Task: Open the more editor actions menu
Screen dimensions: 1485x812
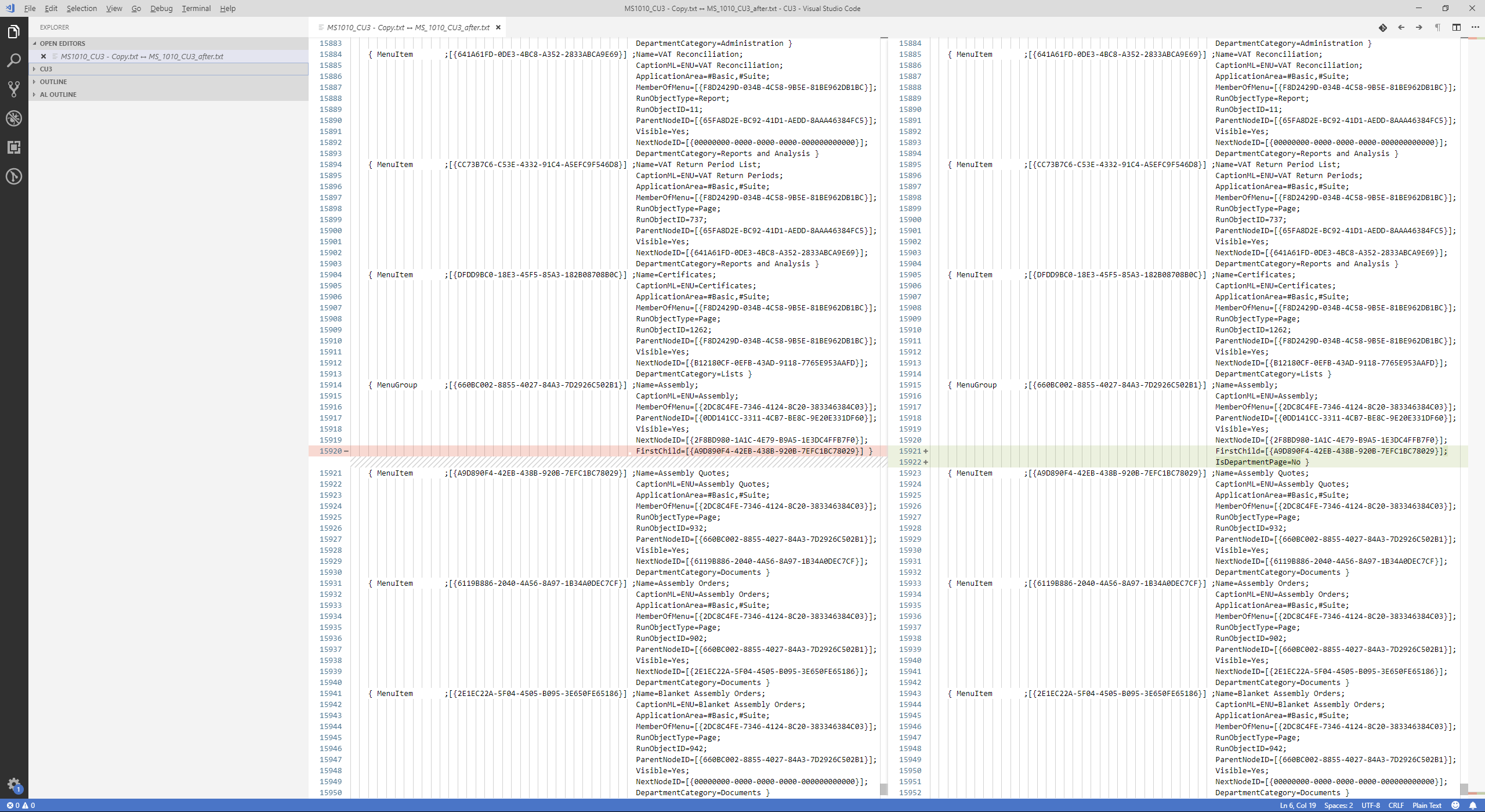Action: 1477,27
